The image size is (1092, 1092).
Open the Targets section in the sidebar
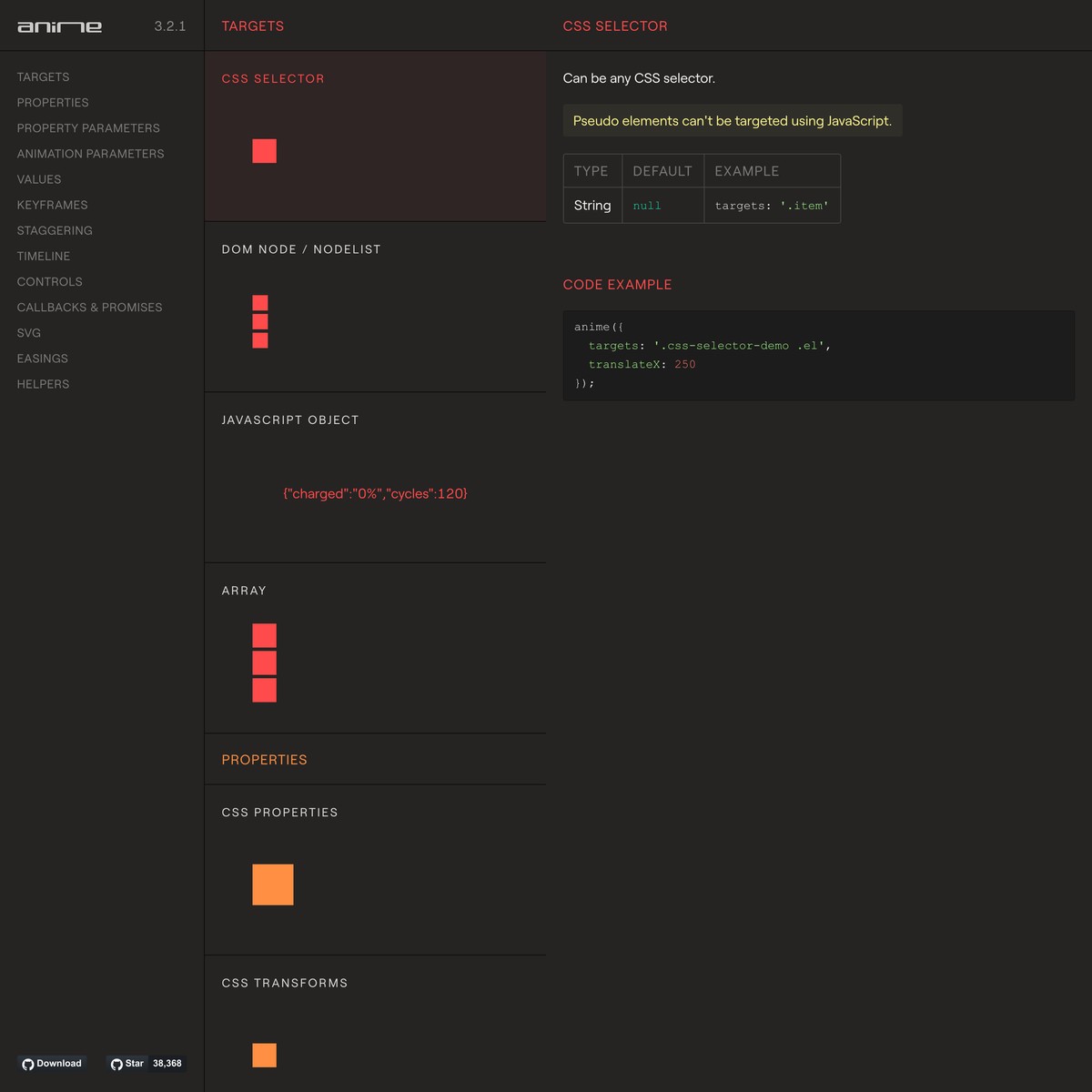43,77
